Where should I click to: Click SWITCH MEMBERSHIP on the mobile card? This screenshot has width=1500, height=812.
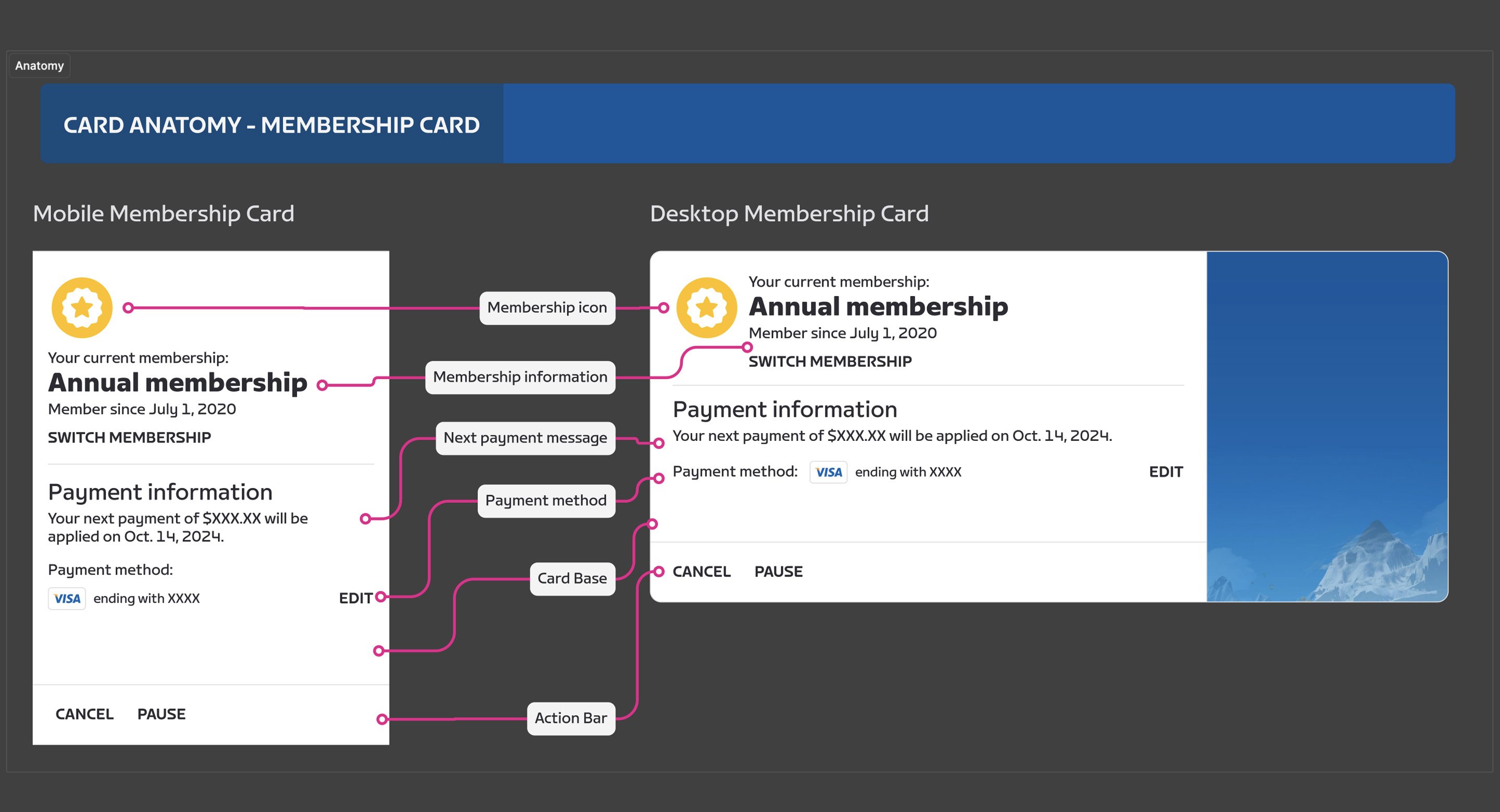click(129, 437)
